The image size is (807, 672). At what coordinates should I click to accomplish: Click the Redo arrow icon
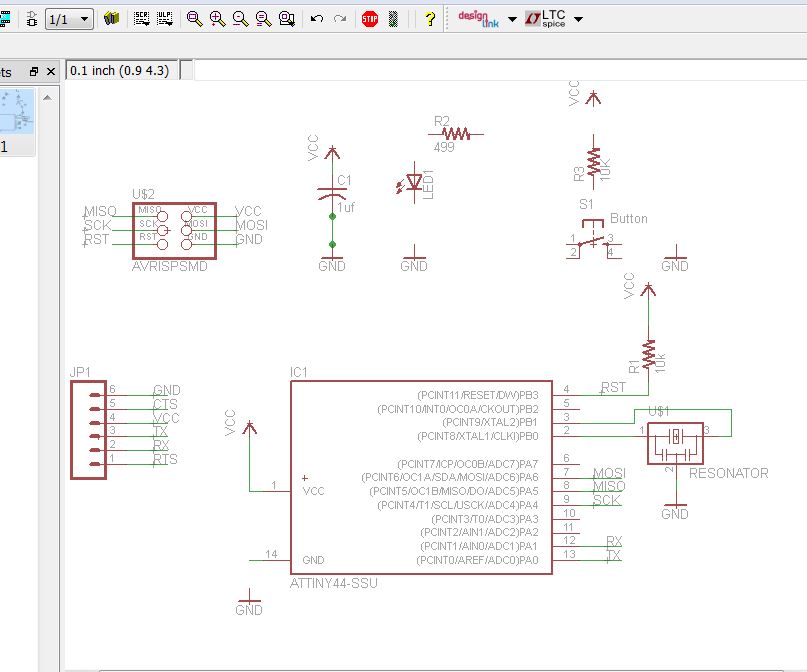(340, 19)
